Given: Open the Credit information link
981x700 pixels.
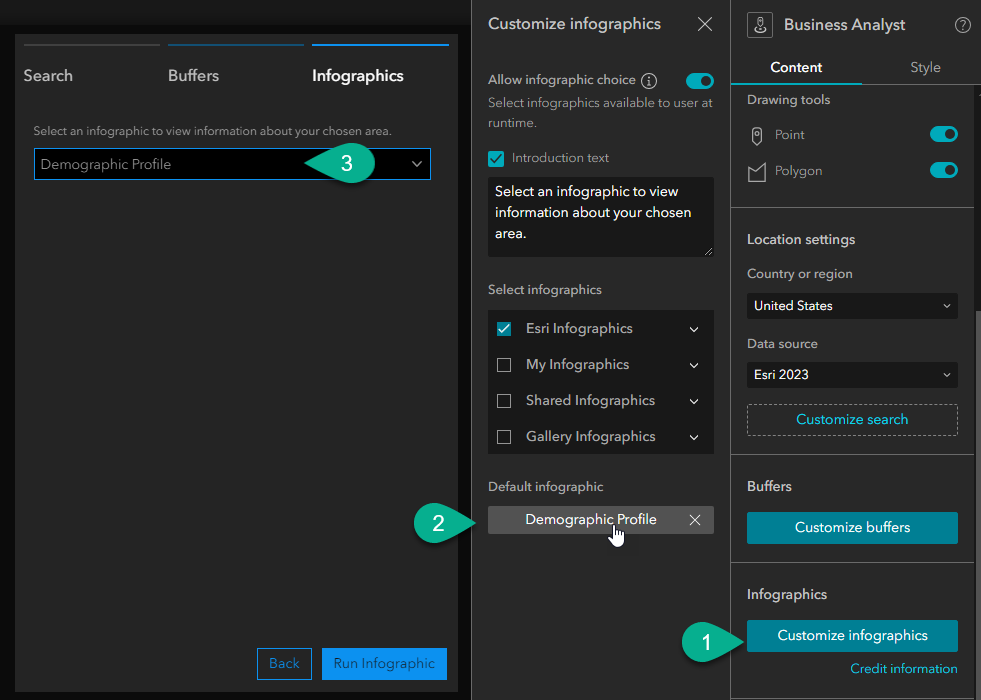Looking at the screenshot, I should point(903,669).
